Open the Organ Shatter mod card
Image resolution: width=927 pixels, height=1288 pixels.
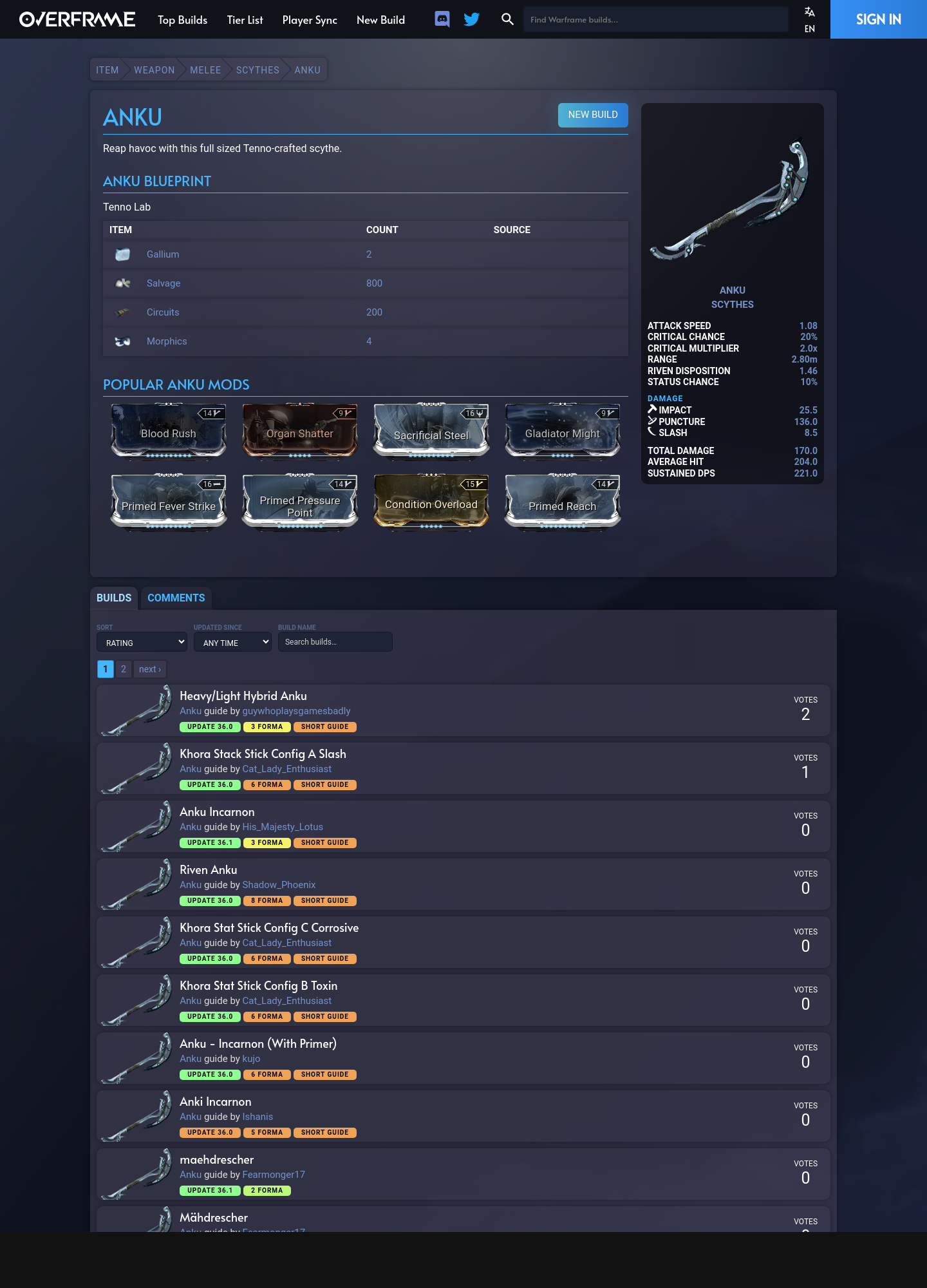coord(300,431)
